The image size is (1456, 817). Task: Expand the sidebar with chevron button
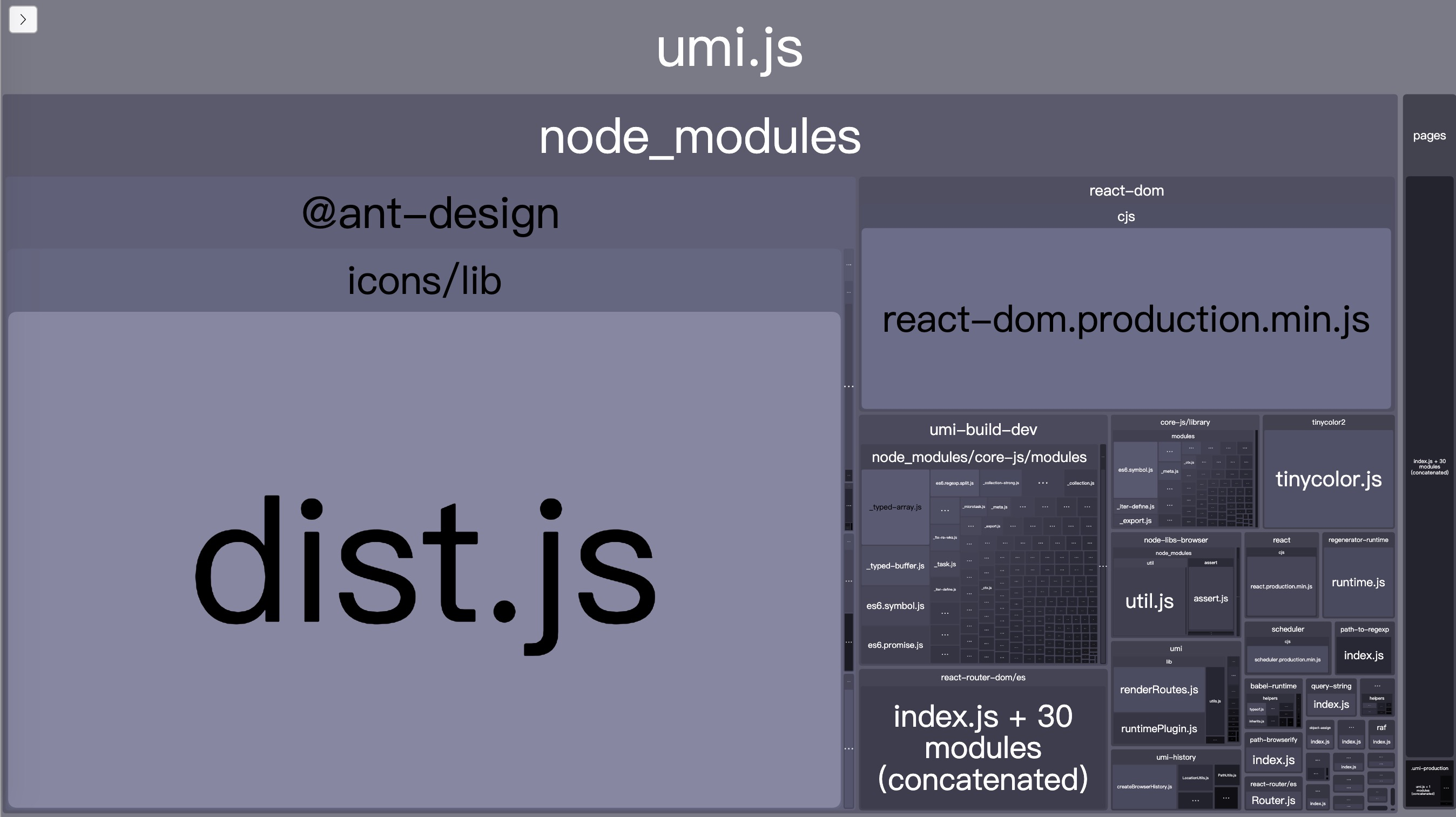(x=23, y=19)
